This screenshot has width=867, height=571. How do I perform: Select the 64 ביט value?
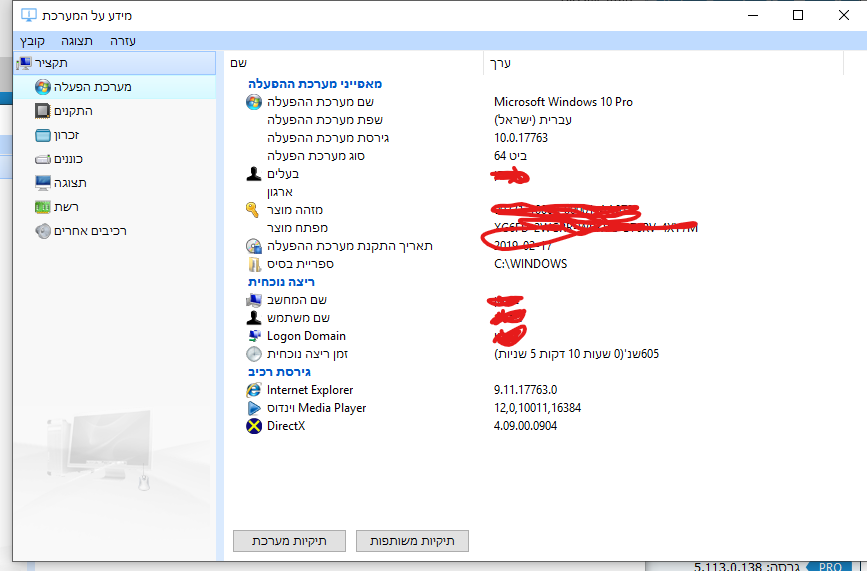click(510, 156)
